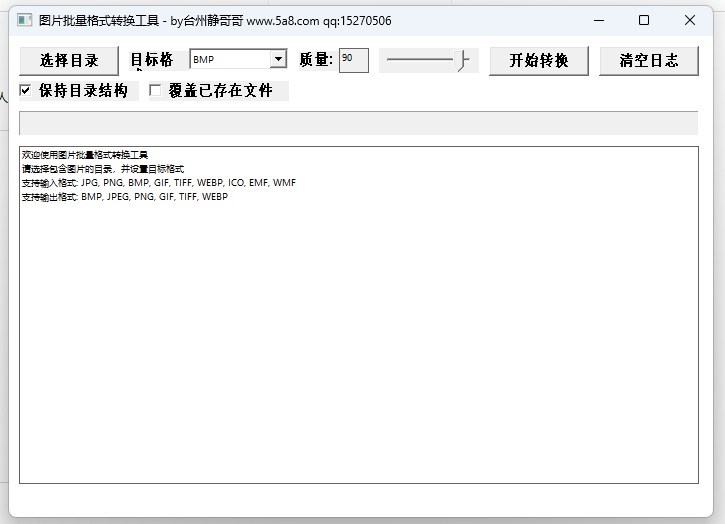The width and height of the screenshot is (725, 524).
Task: Click the app icon in the title bar
Action: pos(25,20)
